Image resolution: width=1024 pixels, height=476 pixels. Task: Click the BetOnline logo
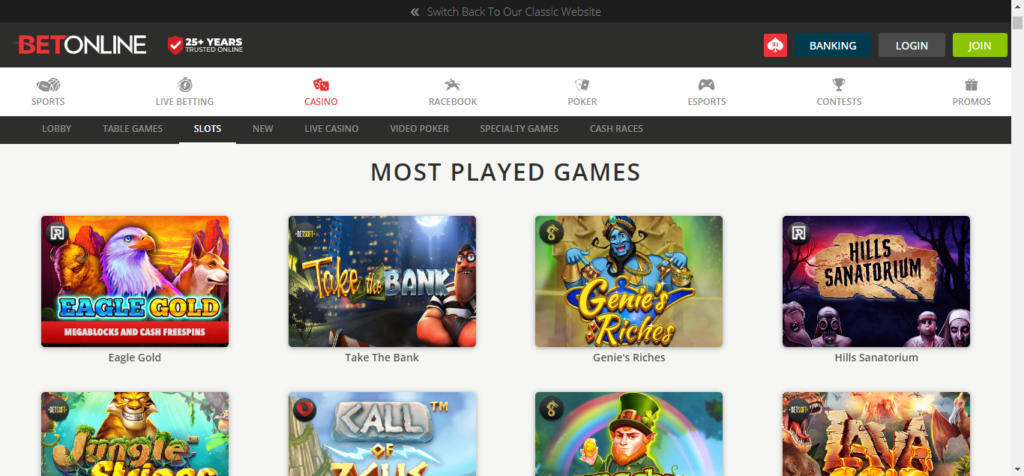point(80,45)
